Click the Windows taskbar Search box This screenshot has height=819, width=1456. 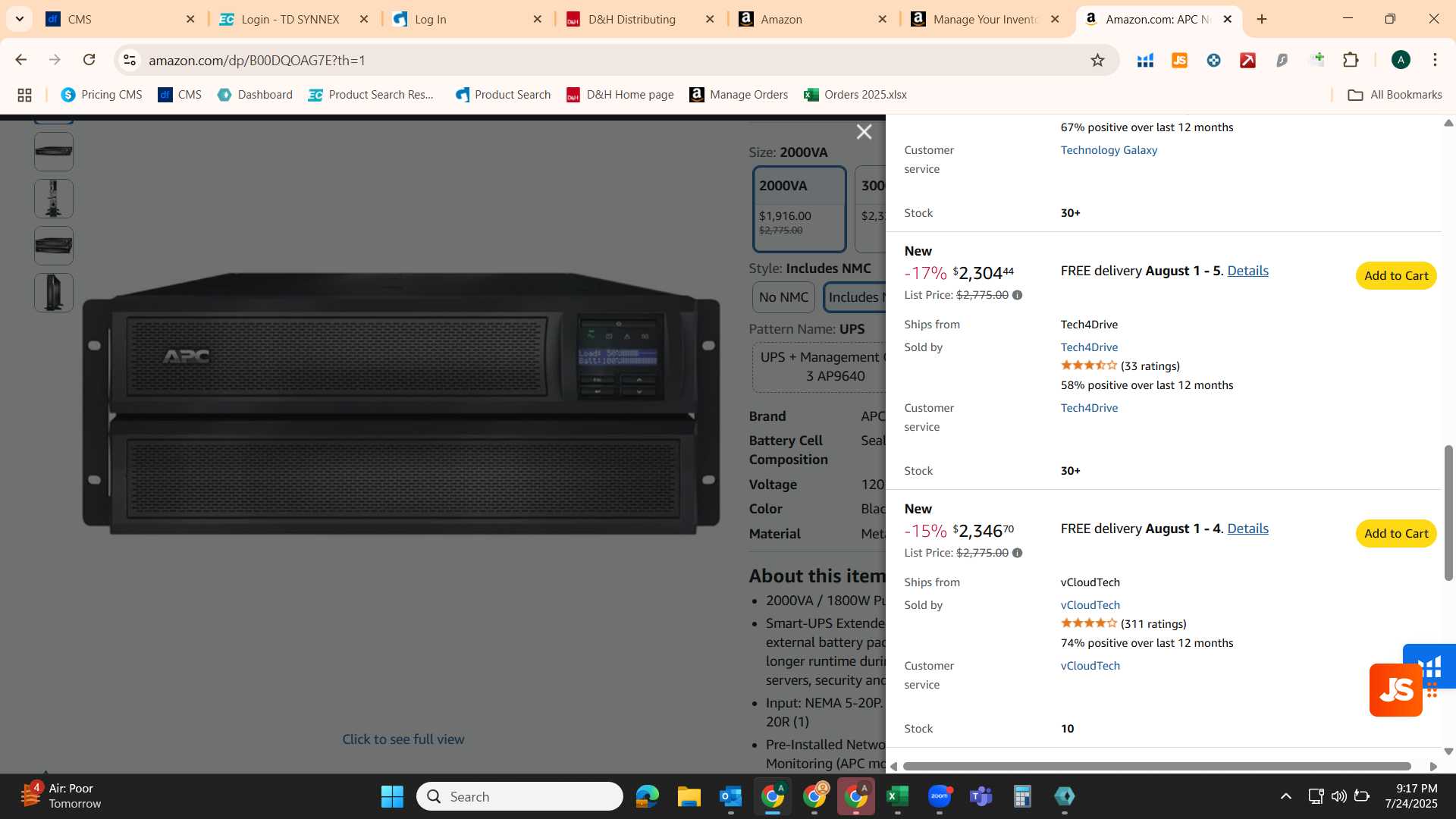pyautogui.click(x=519, y=796)
